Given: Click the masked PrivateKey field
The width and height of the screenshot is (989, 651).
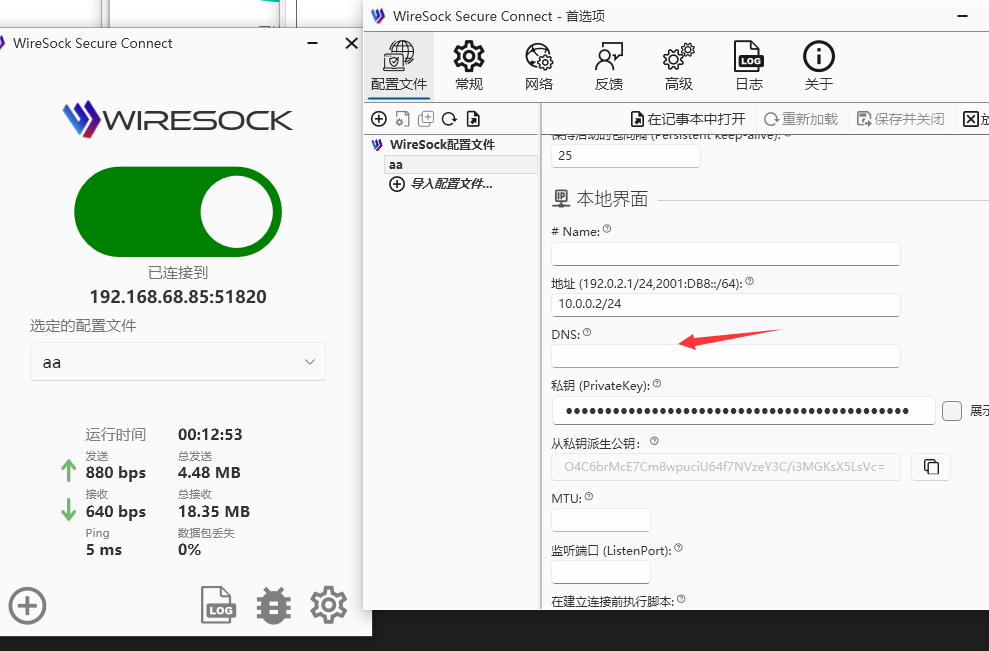Looking at the screenshot, I should coord(743,411).
